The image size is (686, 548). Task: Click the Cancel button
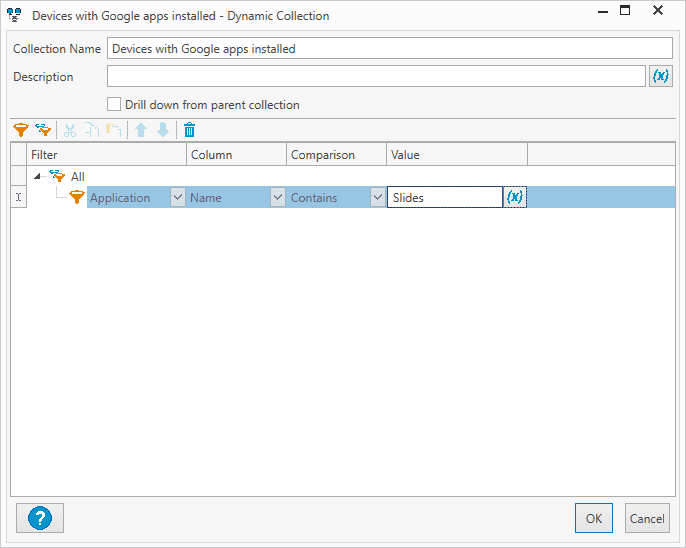click(x=647, y=518)
